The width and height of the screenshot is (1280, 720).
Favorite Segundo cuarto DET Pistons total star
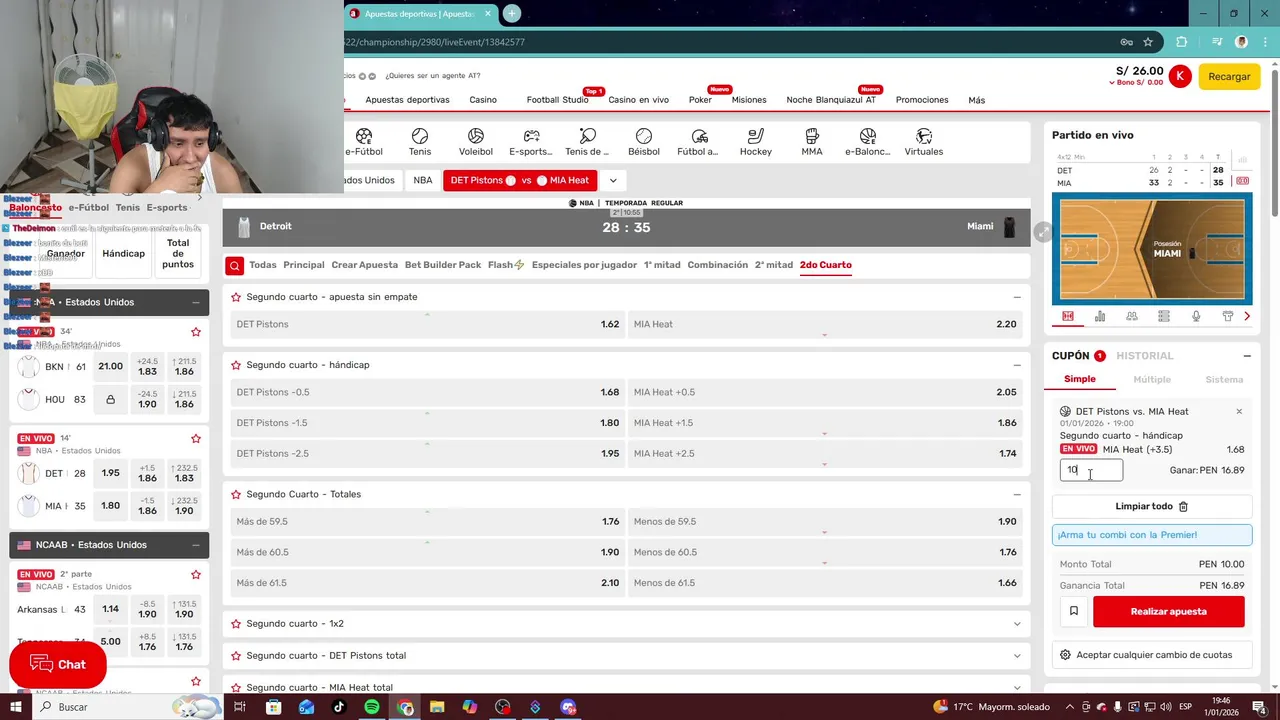[x=237, y=656]
